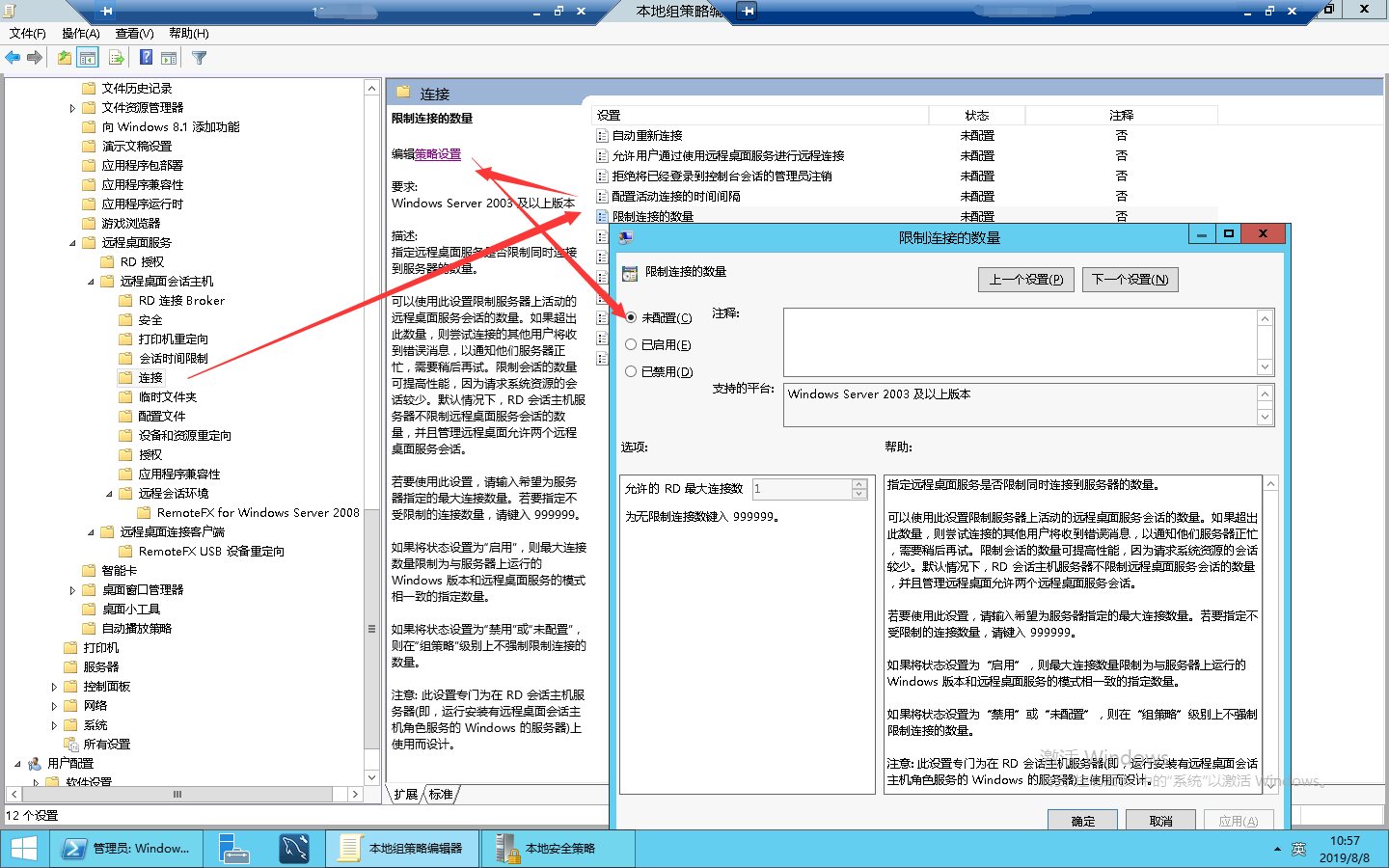
Task: Click the 用户配置 user icon in tree
Action: coord(35,763)
